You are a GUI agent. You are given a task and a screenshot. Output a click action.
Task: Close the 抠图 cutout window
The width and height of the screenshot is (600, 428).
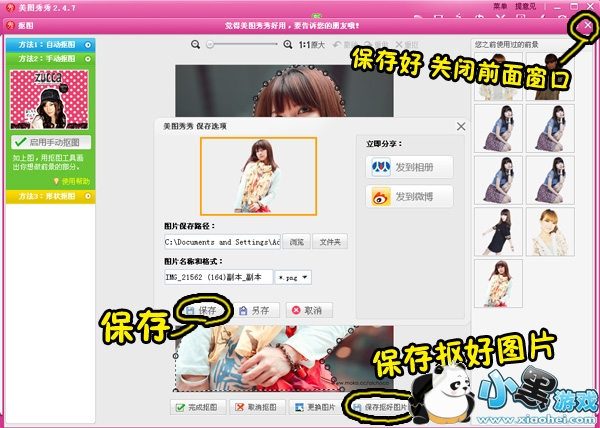(588, 26)
